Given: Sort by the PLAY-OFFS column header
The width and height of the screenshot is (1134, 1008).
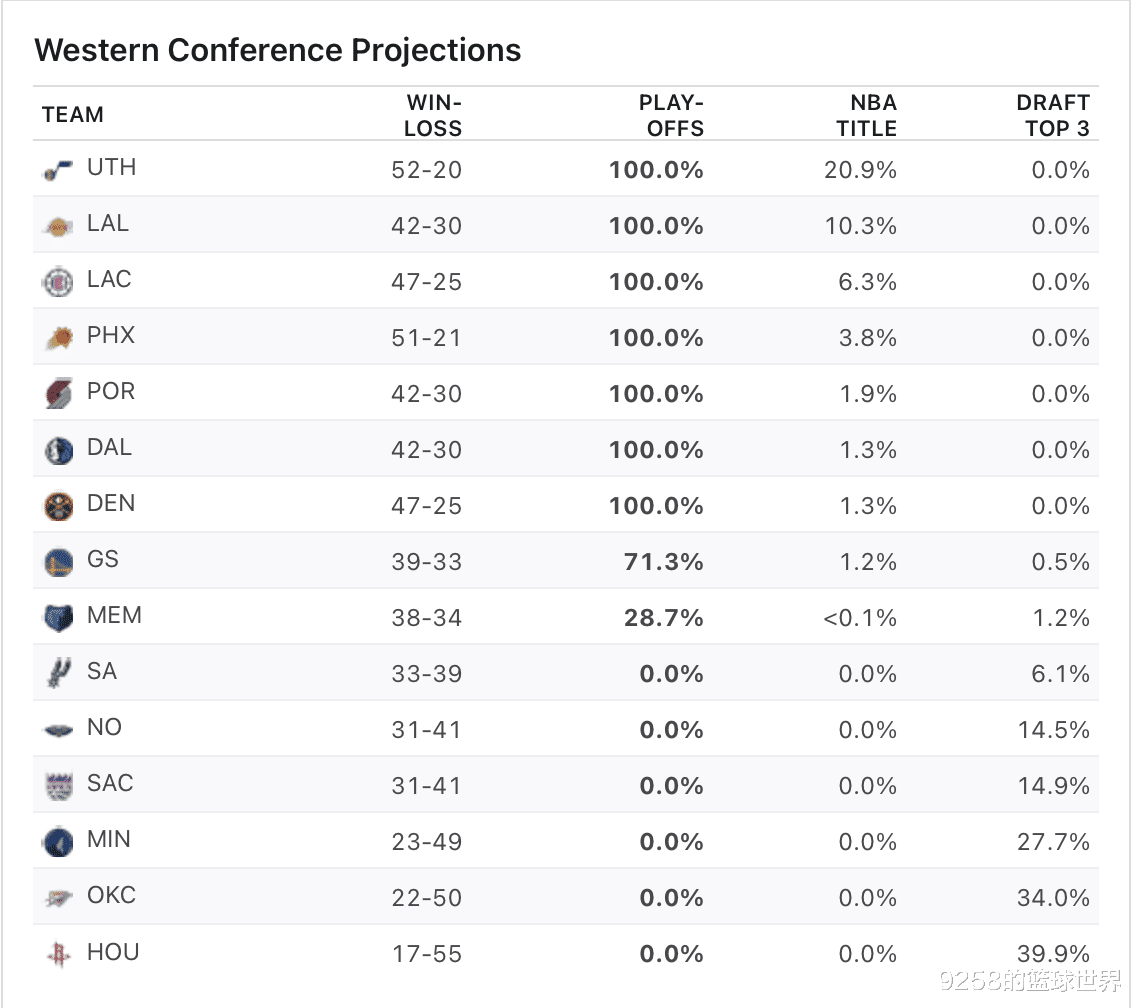Looking at the screenshot, I should 671,115.
